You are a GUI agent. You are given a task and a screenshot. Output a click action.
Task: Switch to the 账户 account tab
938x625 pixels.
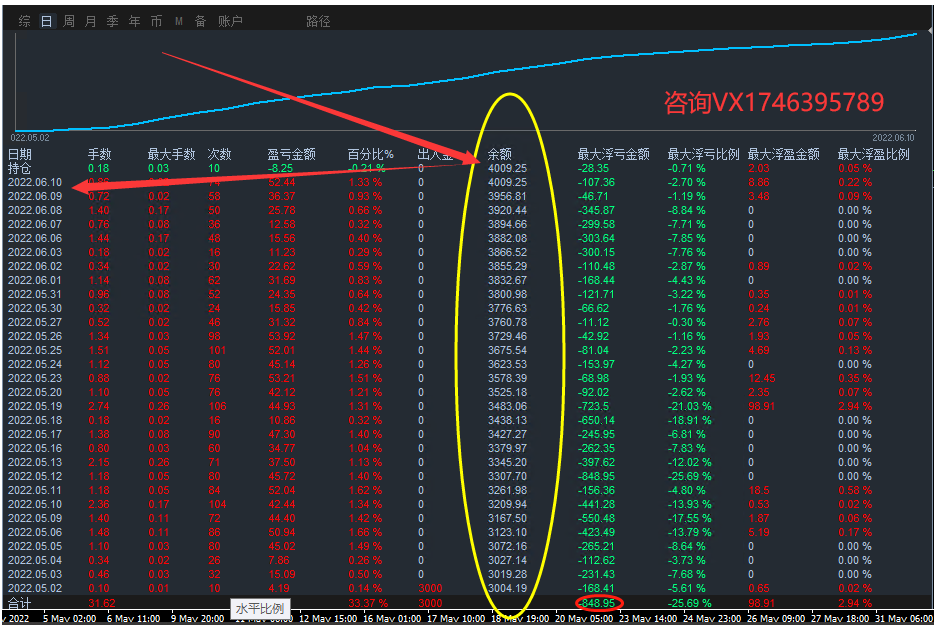pos(230,22)
